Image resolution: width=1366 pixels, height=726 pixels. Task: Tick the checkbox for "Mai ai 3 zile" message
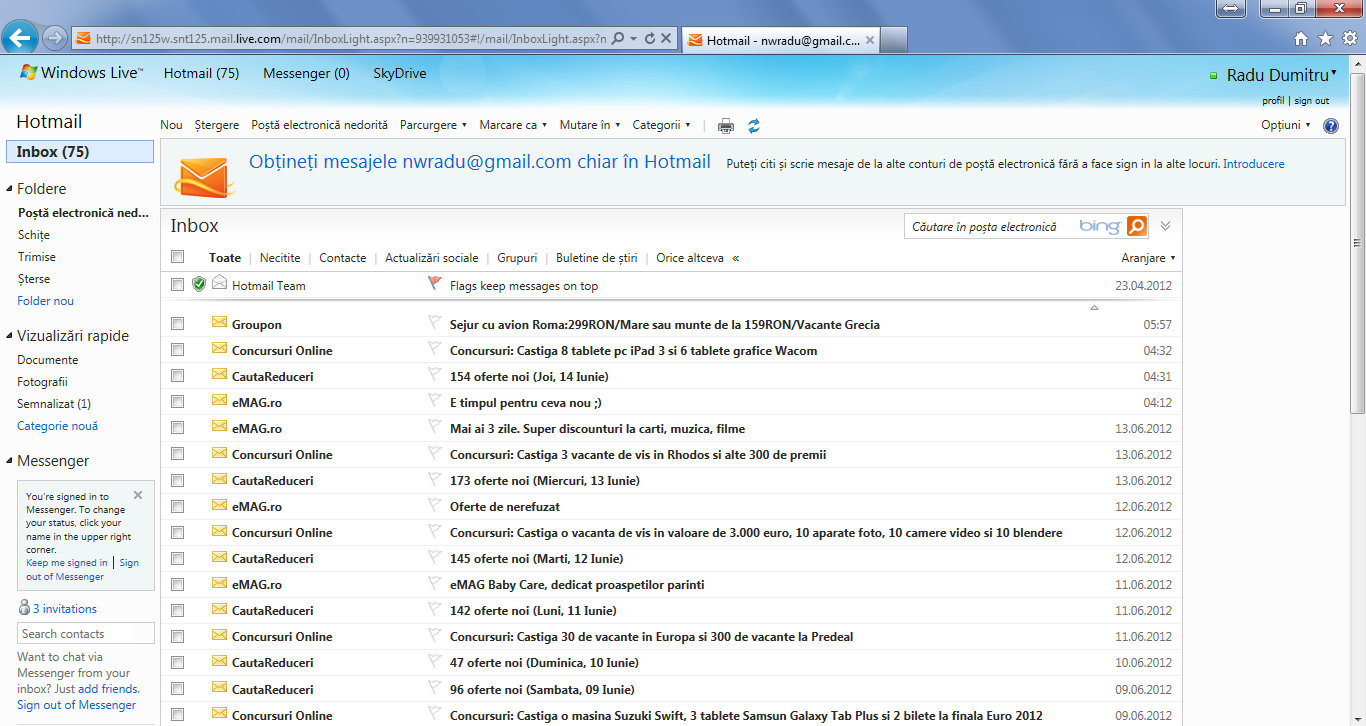(x=178, y=428)
